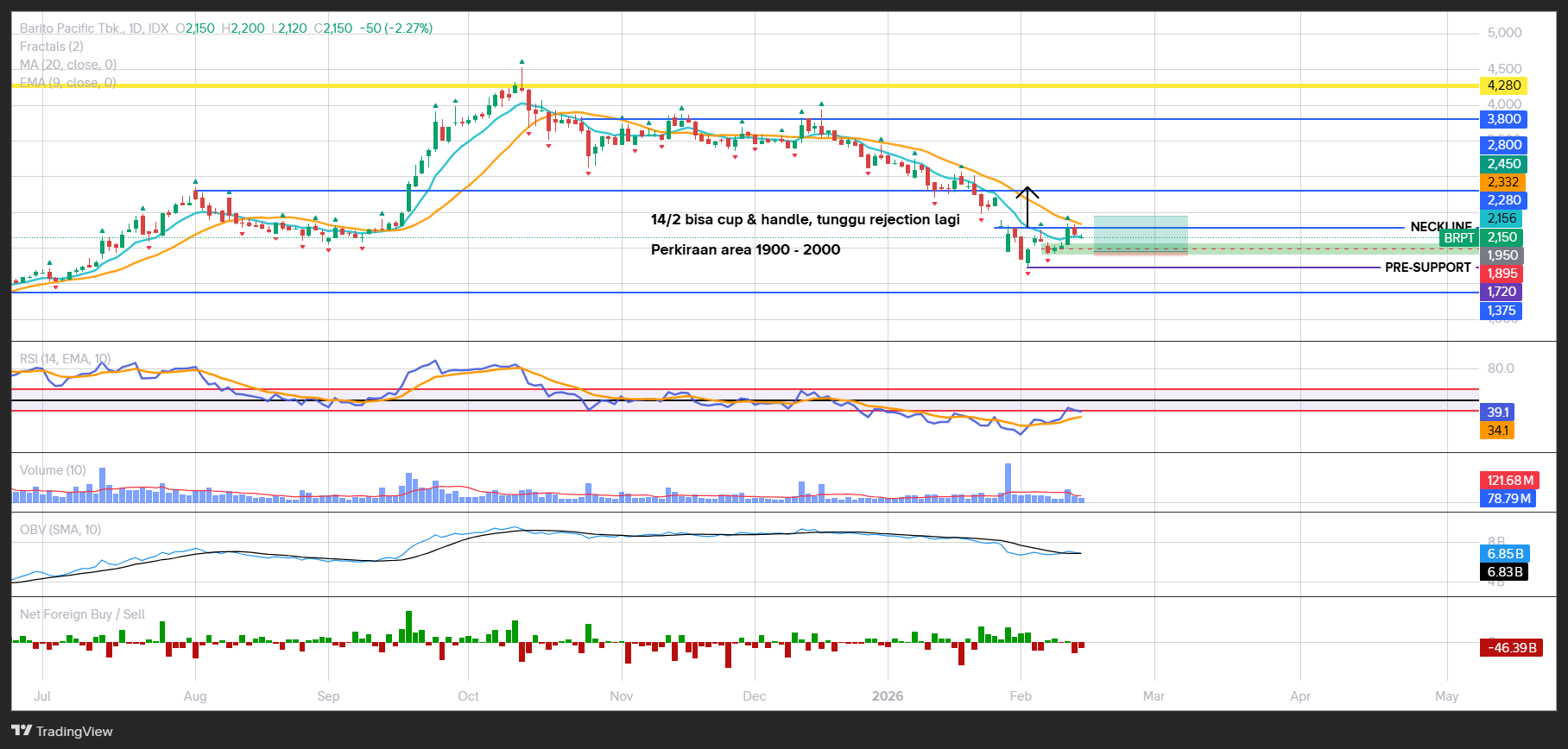Screen dimensions: 1568x749
Task: Click the green BRPT symbol tag
Action: tap(1458, 237)
